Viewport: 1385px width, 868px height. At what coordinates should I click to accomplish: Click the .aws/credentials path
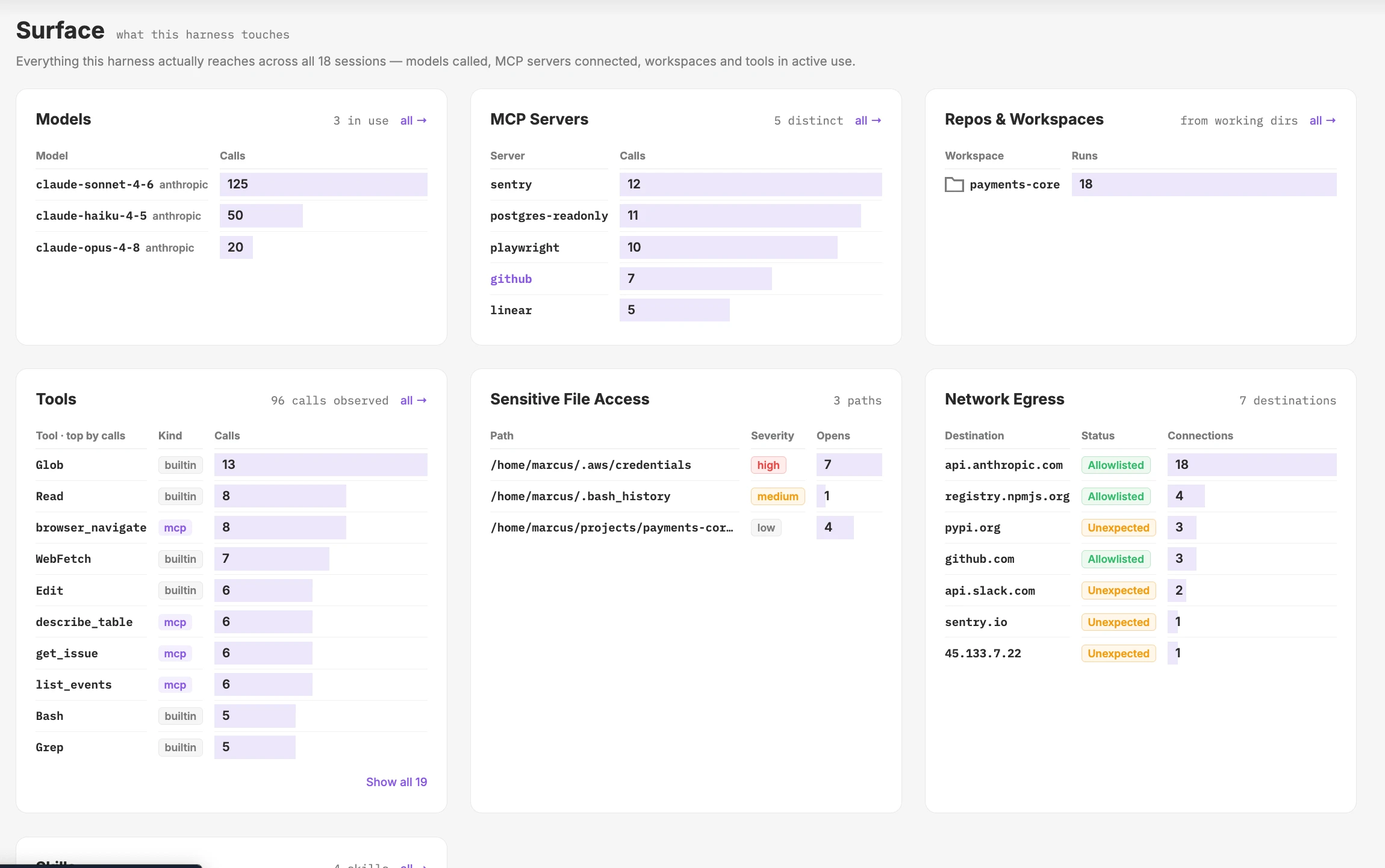pos(591,465)
